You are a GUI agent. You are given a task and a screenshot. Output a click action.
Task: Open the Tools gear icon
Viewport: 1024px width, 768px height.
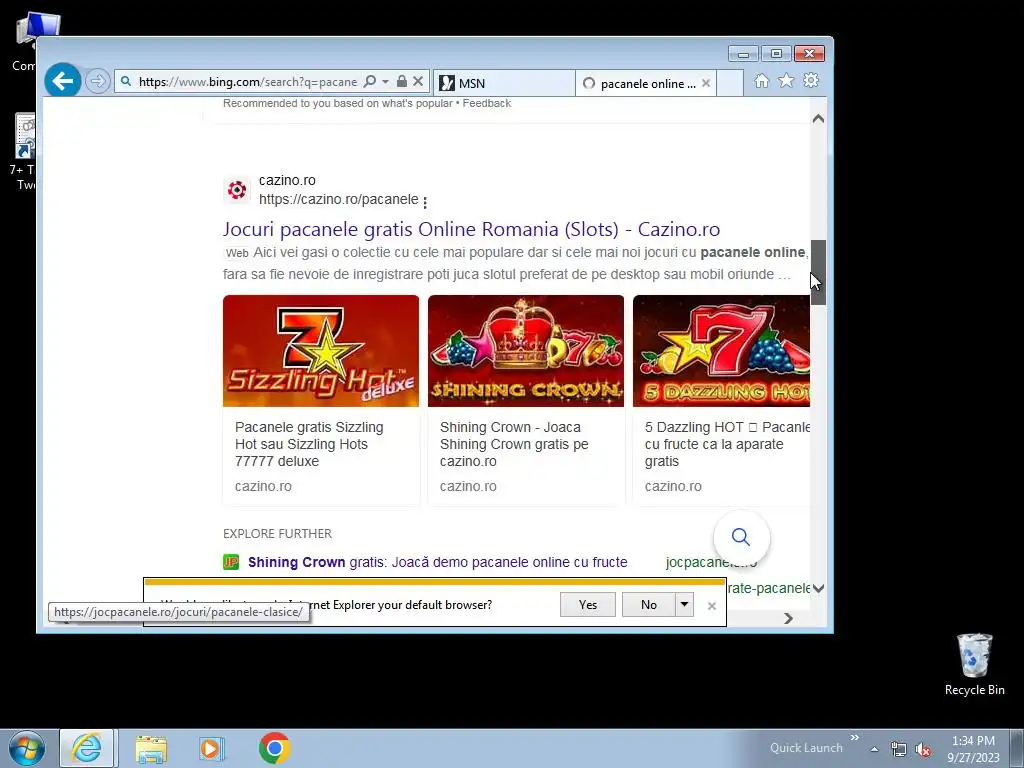coord(811,80)
